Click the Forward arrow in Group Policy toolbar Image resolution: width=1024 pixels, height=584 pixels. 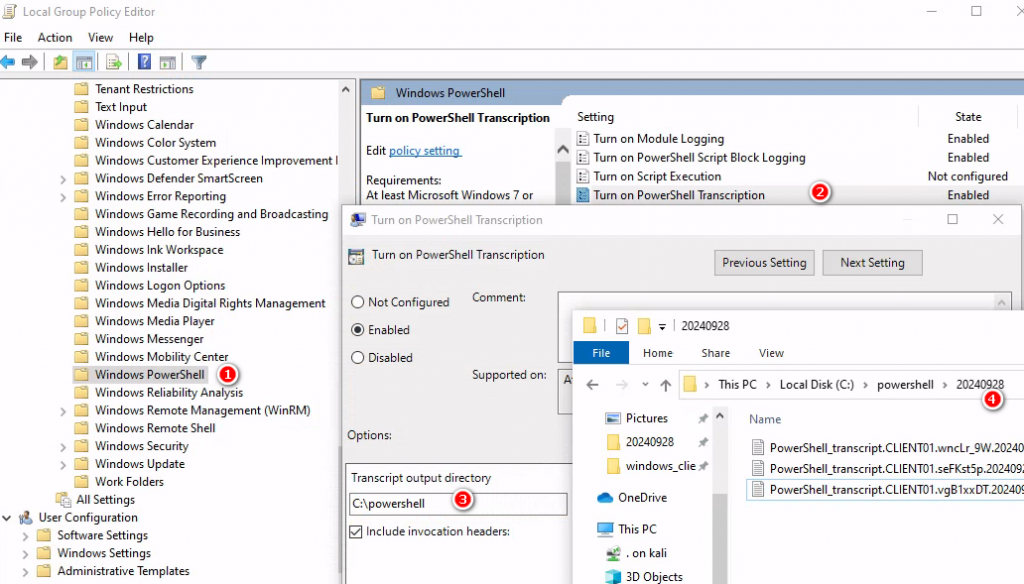coord(29,62)
